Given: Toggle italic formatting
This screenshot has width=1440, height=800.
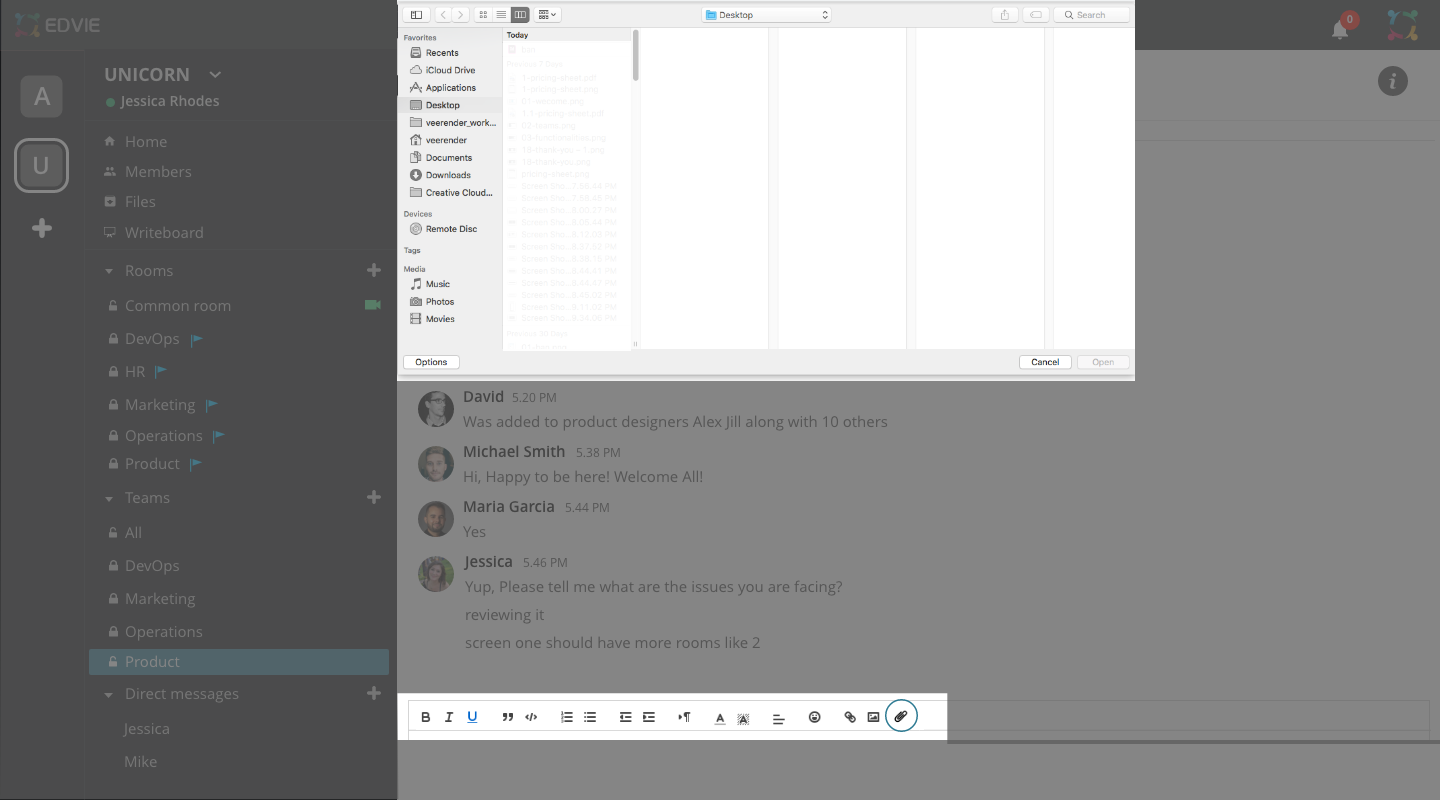Looking at the screenshot, I should (x=449, y=717).
